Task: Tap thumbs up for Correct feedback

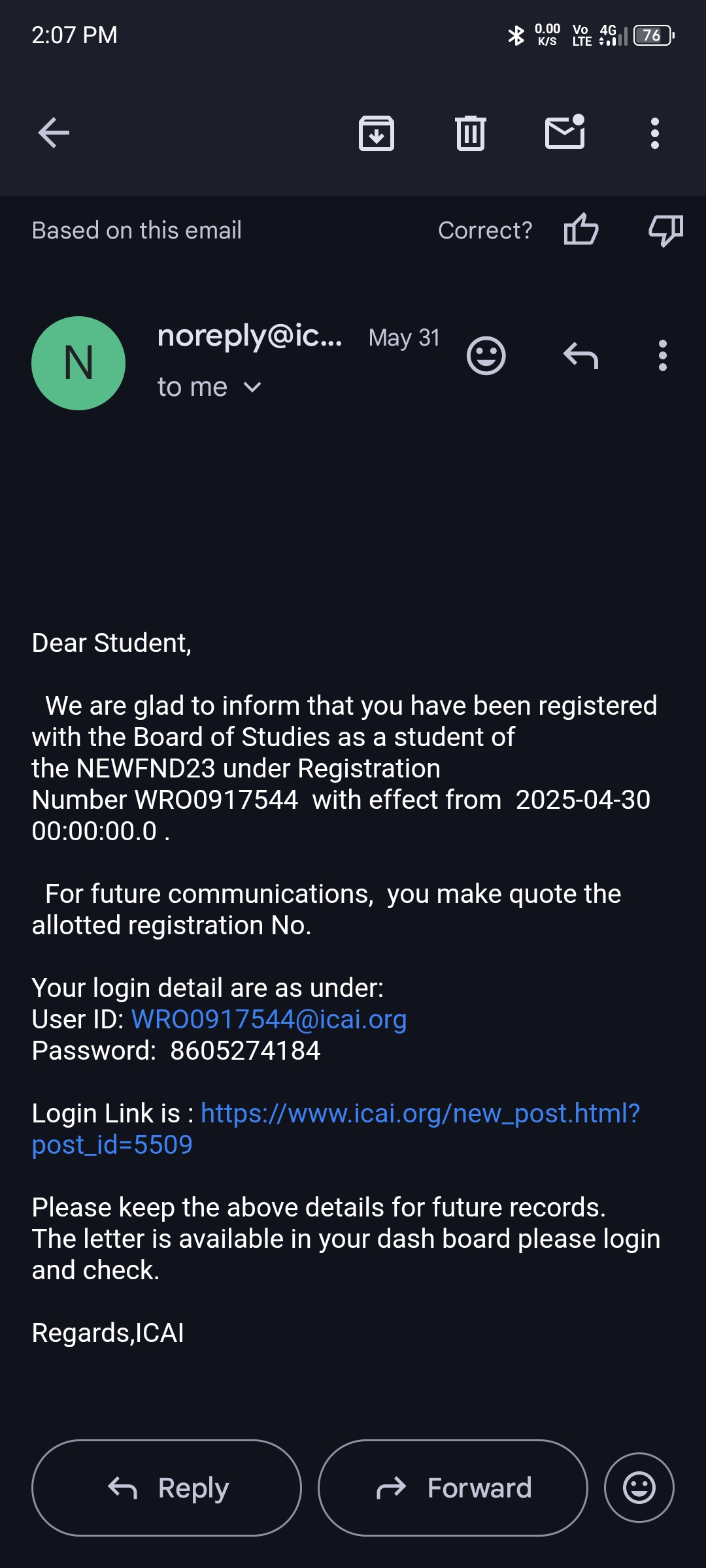Action: (x=581, y=230)
